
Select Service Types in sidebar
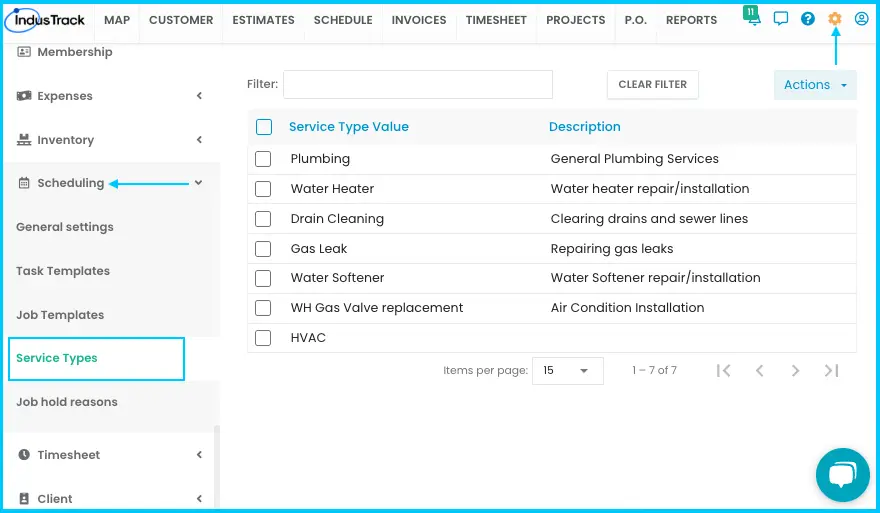97,359
